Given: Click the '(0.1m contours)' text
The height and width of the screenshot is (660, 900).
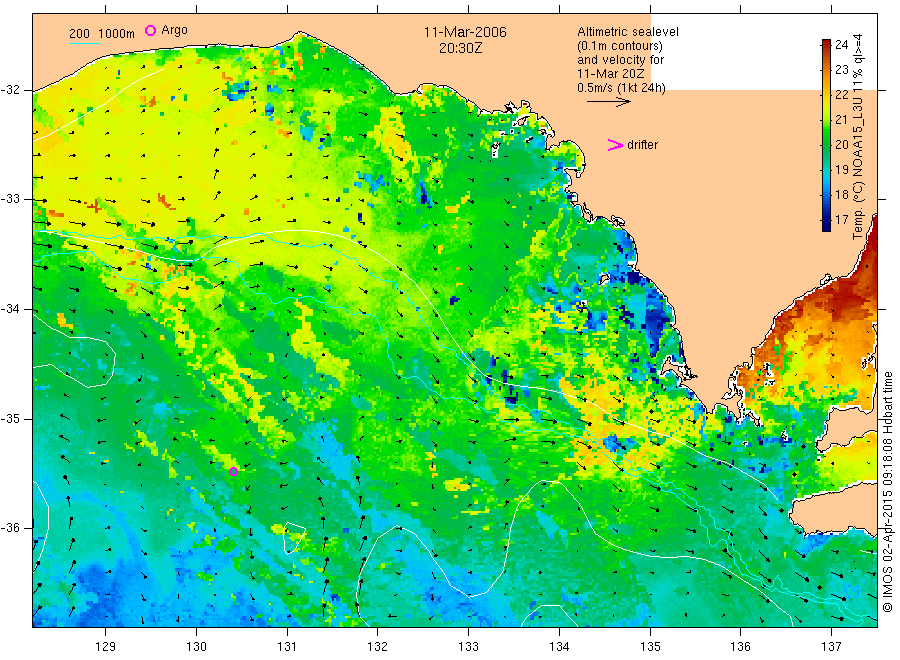Looking at the screenshot, I should click(619, 46).
